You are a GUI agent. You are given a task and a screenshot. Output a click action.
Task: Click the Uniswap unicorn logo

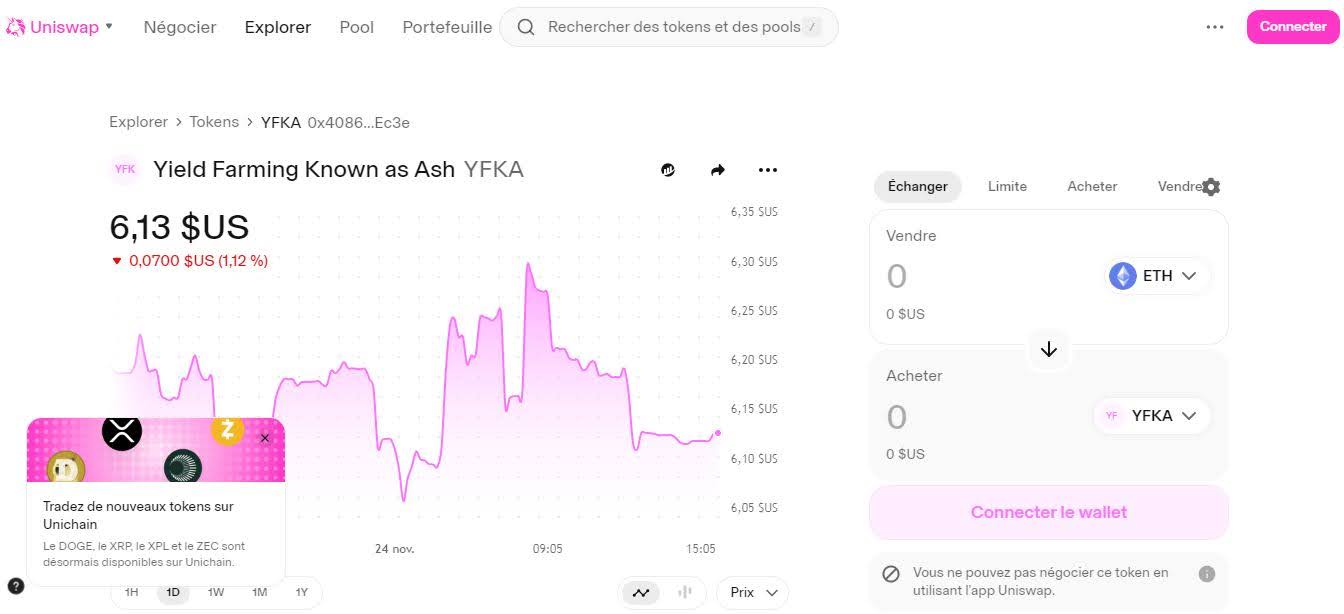point(16,27)
